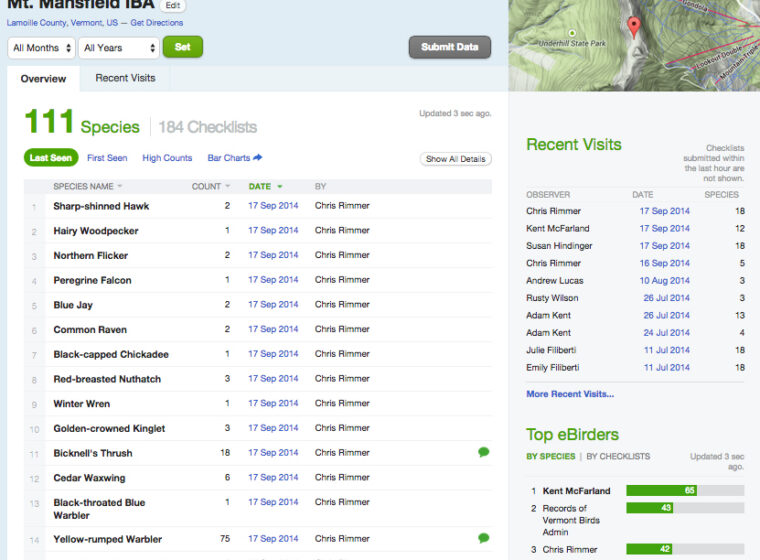Viewport: 760px width, 560px height.
Task: Click the red map location pin
Action: [x=632, y=26]
